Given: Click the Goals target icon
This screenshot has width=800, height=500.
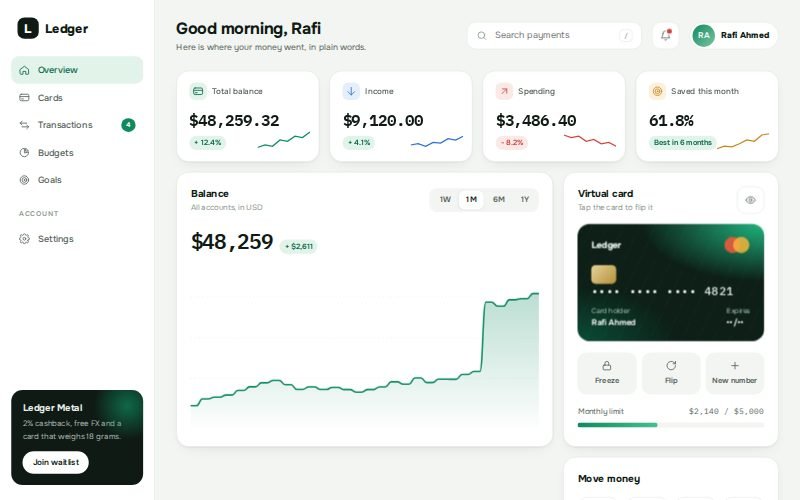Looking at the screenshot, I should pos(24,180).
